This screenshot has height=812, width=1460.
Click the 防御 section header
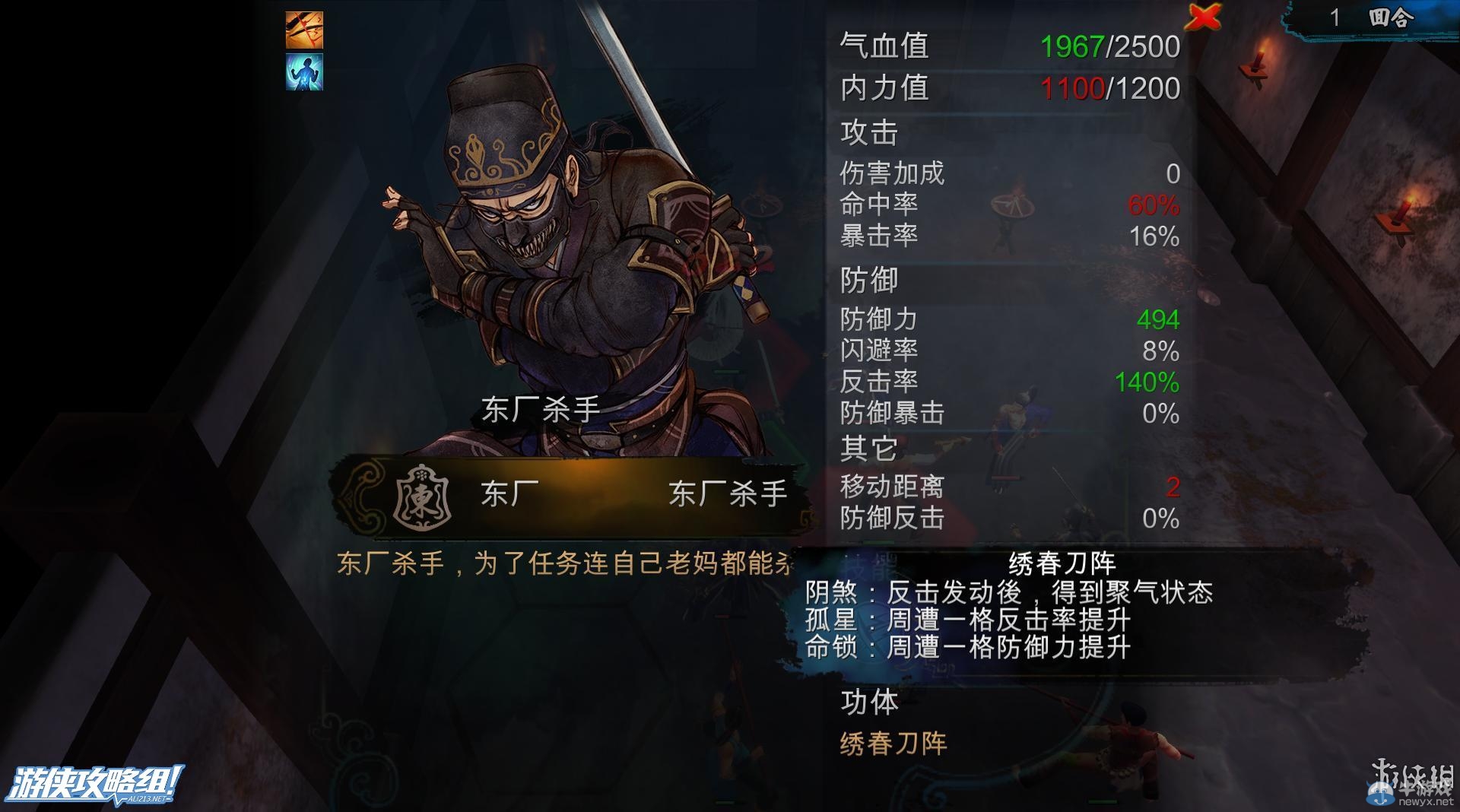coord(869,281)
